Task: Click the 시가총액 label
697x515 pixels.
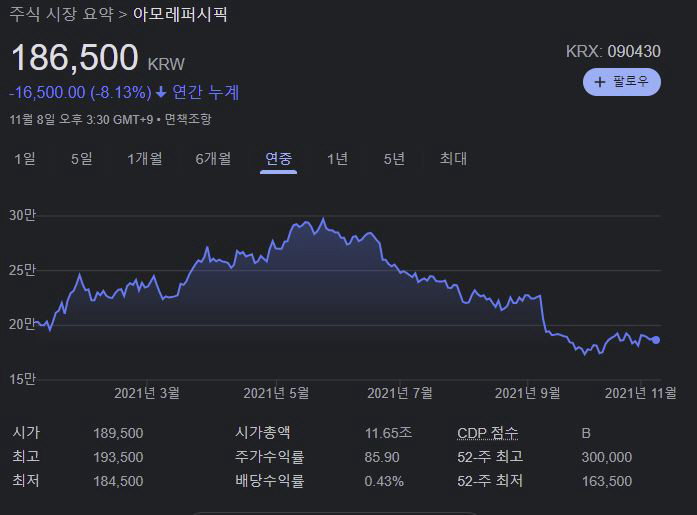Action: pyautogui.click(x=263, y=433)
